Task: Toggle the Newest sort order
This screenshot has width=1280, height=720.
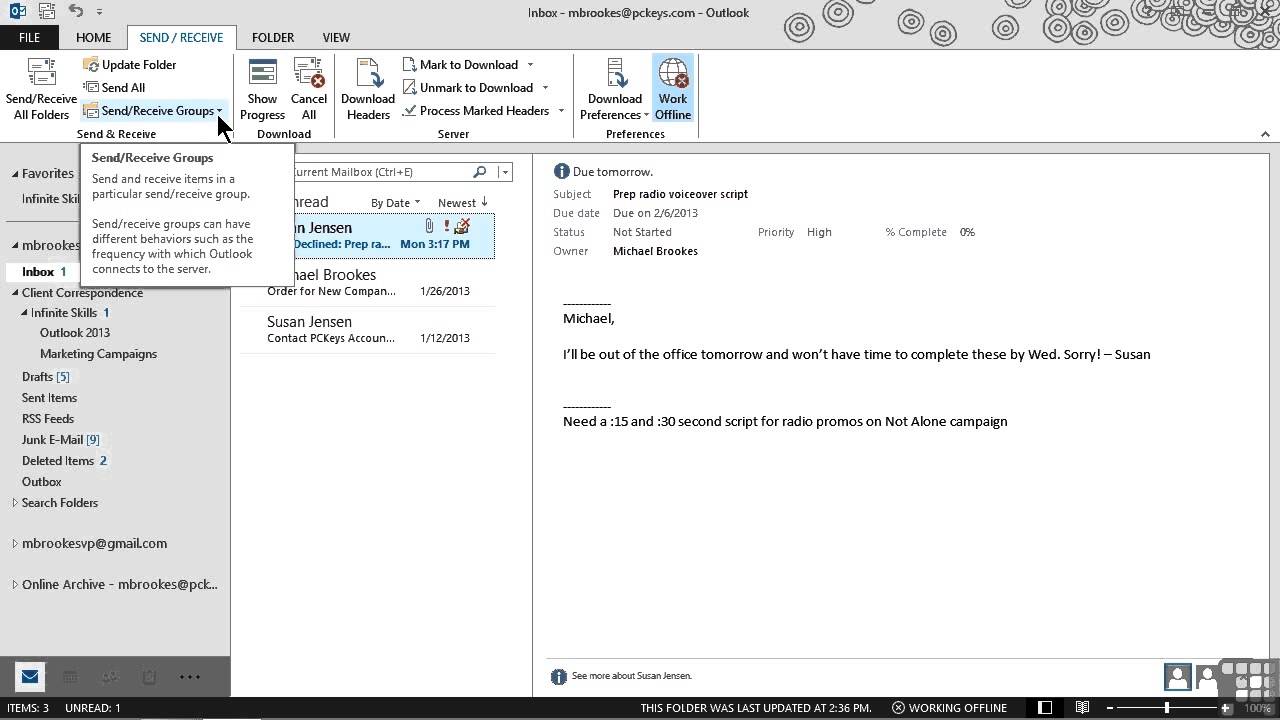Action: point(463,202)
